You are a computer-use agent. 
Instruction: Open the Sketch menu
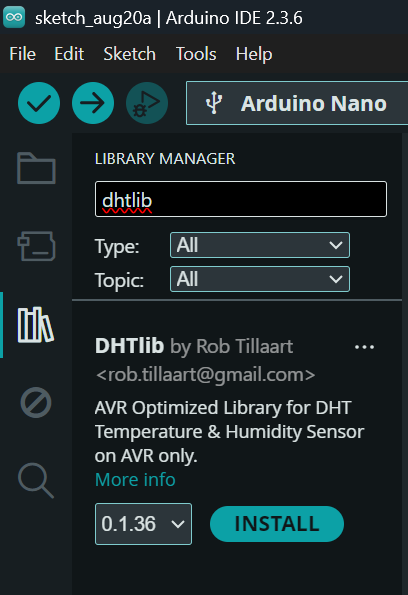click(x=130, y=54)
